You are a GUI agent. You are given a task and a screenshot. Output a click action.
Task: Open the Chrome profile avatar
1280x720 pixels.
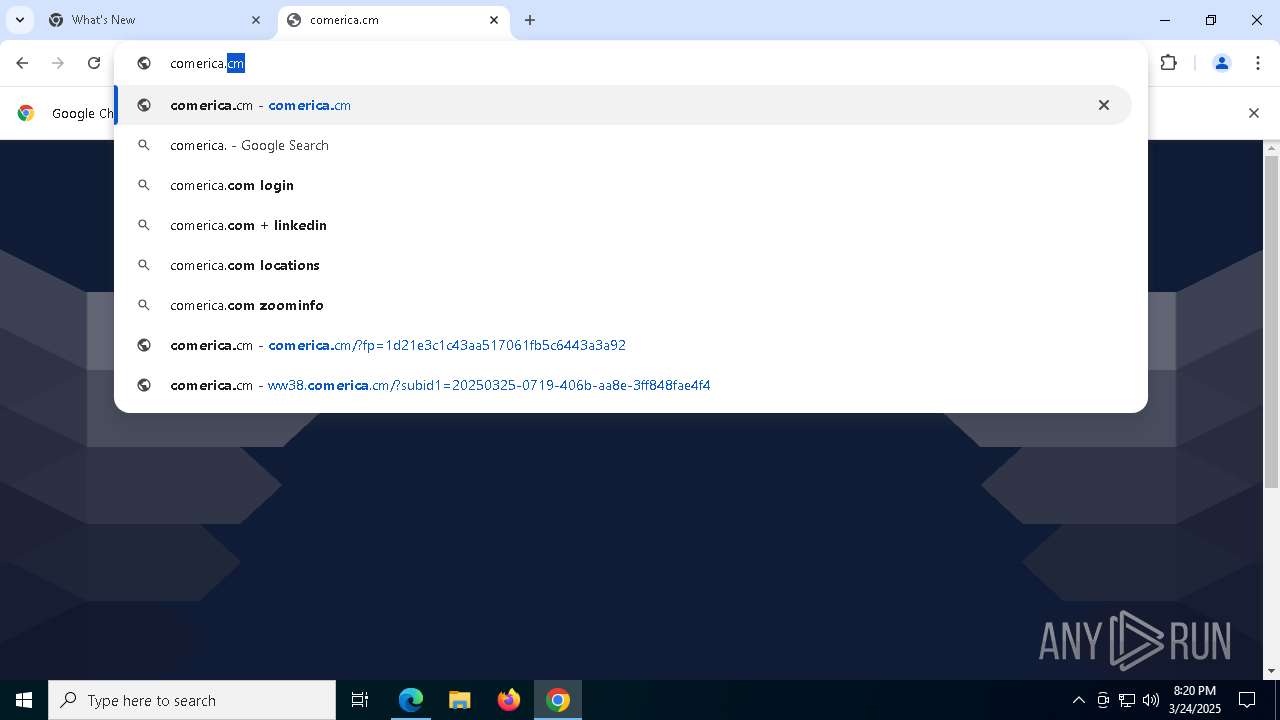tap(1221, 63)
